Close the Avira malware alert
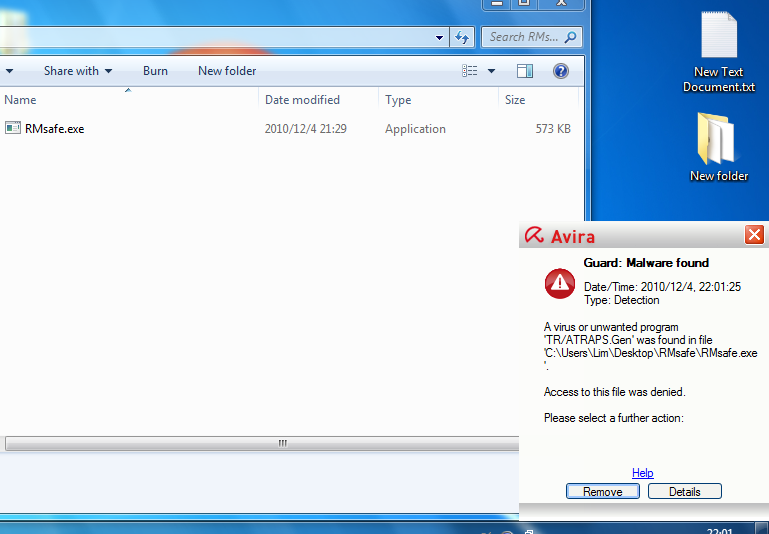The width and height of the screenshot is (769, 534). [x=754, y=235]
